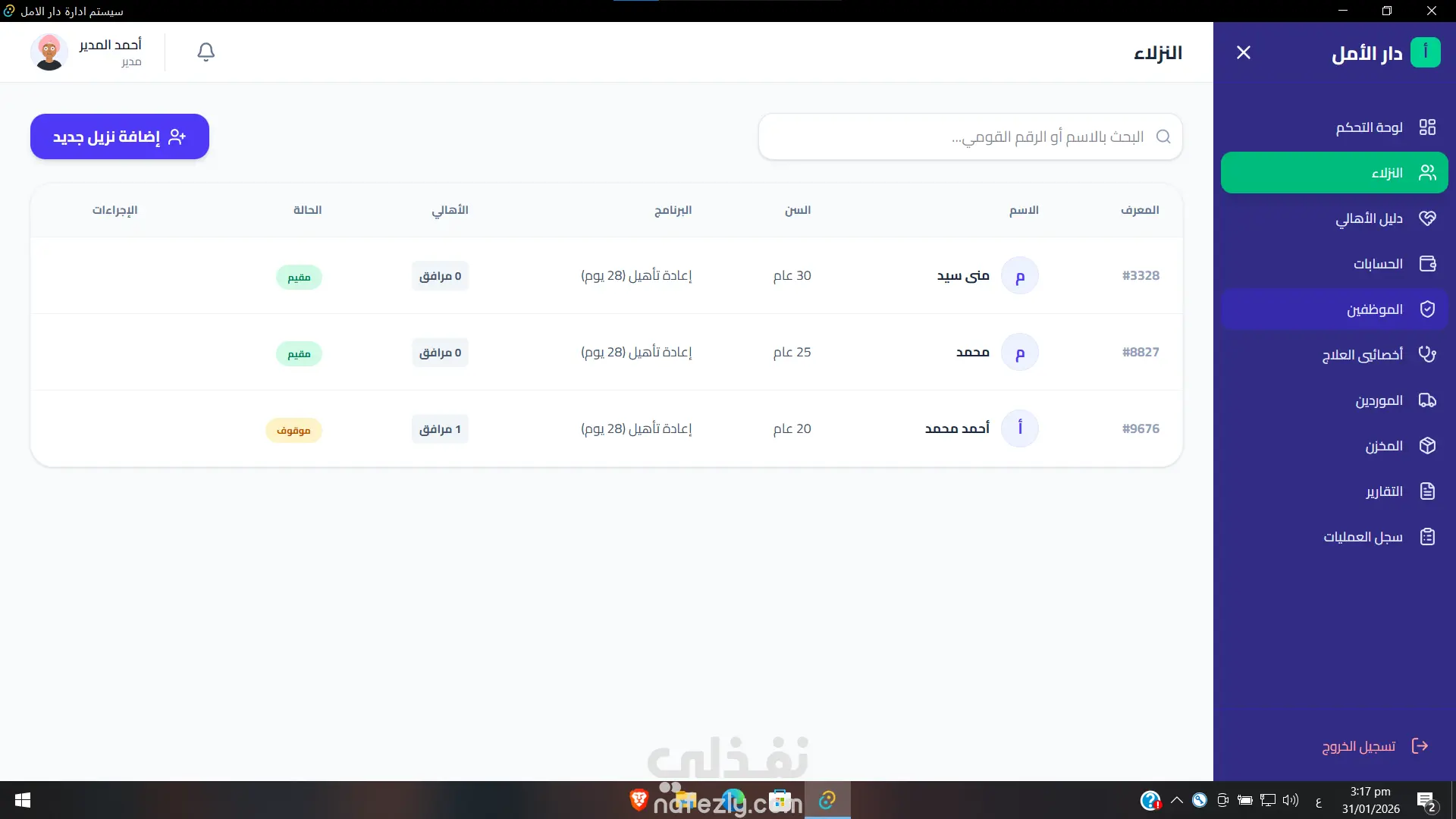Click the البرنامج column header
1456x819 pixels.
pyautogui.click(x=673, y=210)
